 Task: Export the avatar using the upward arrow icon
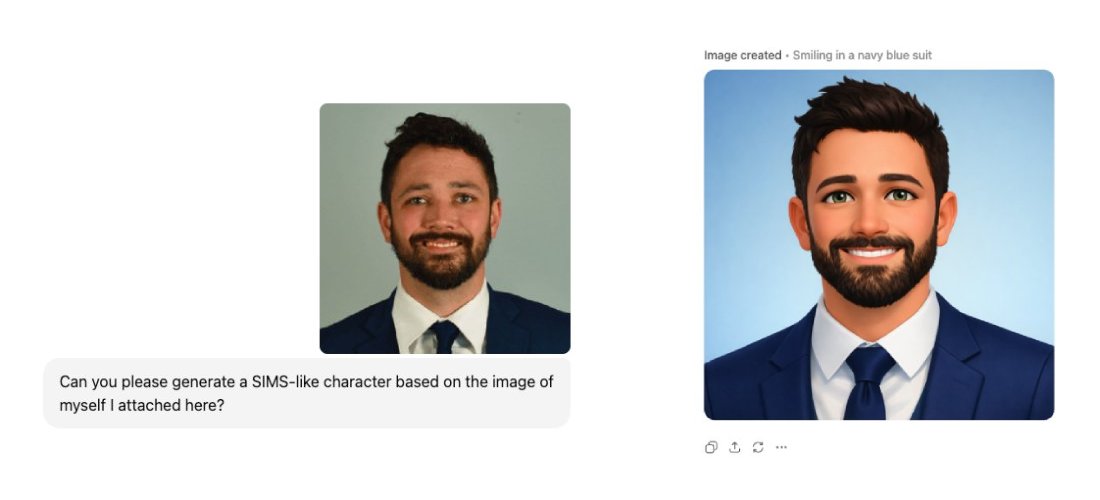coord(735,447)
